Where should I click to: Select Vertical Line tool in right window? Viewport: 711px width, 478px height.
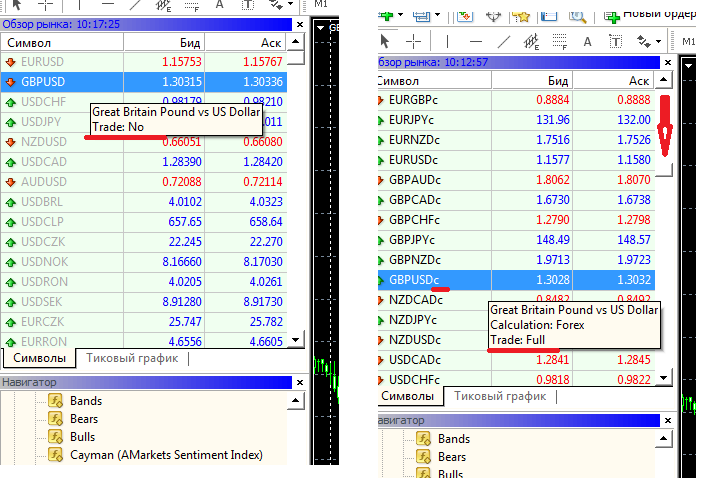click(x=447, y=42)
